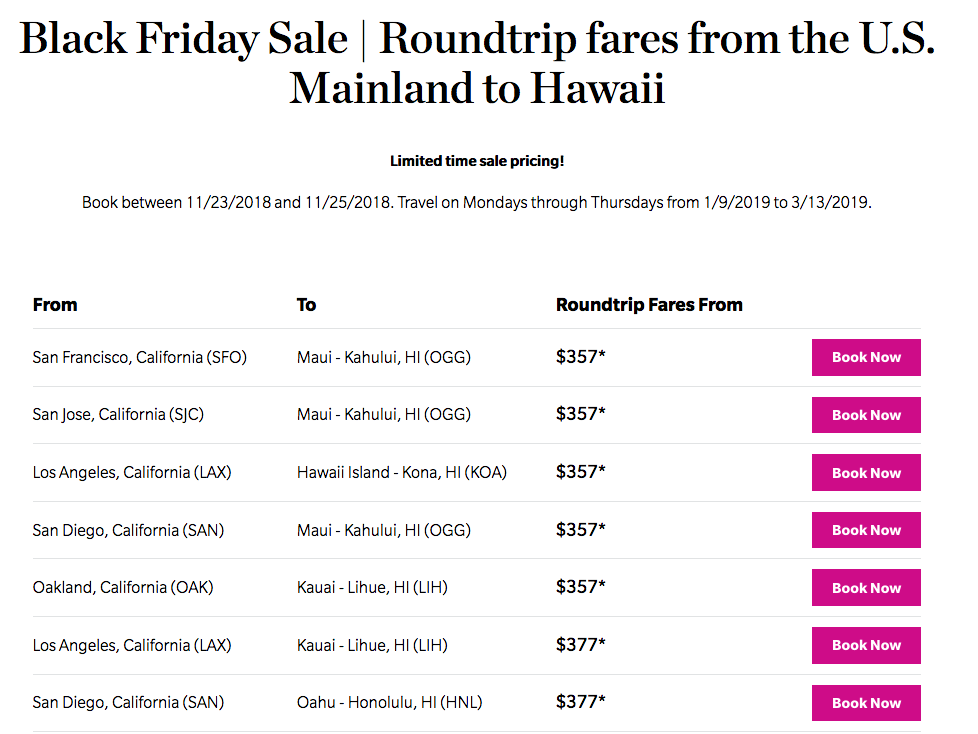Image resolution: width=978 pixels, height=734 pixels.
Task: Book the San Diego to Maui fare
Action: (x=865, y=530)
